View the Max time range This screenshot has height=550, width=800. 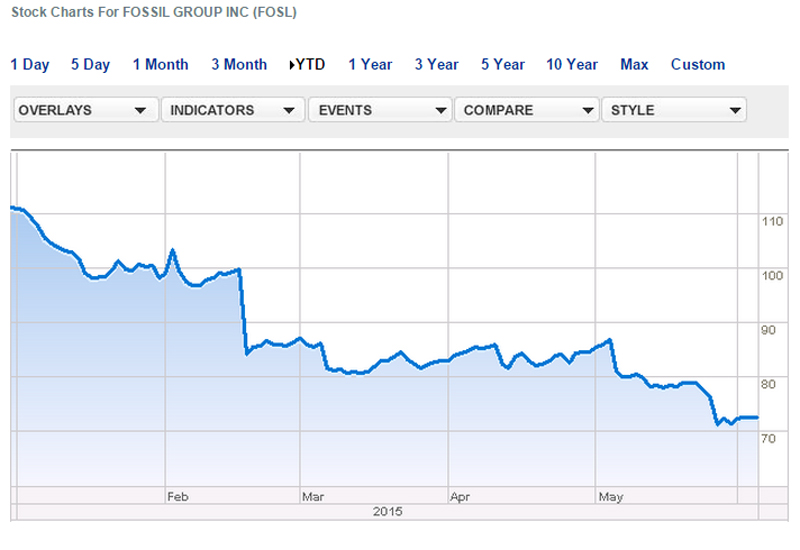coord(634,64)
